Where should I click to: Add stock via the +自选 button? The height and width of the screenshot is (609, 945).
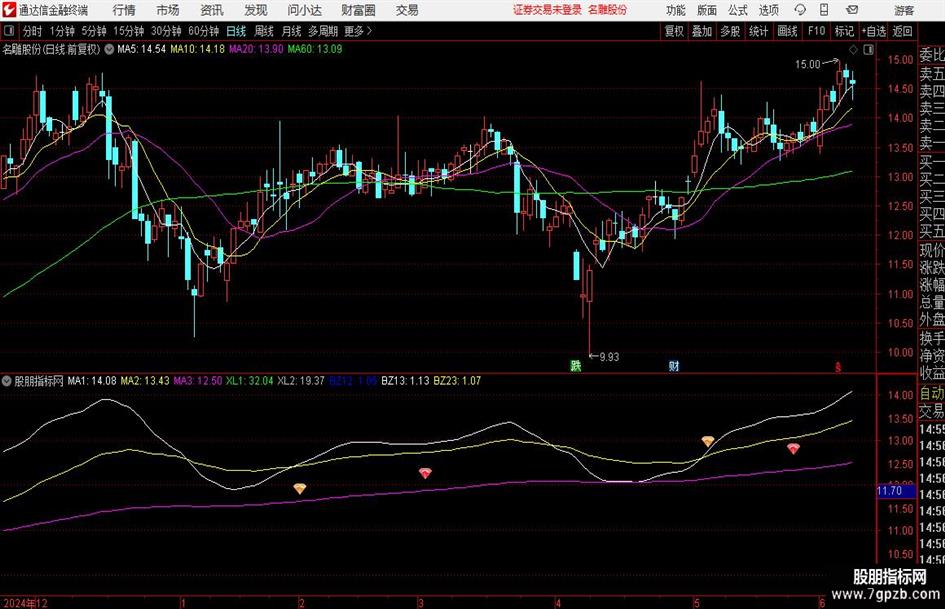point(874,31)
